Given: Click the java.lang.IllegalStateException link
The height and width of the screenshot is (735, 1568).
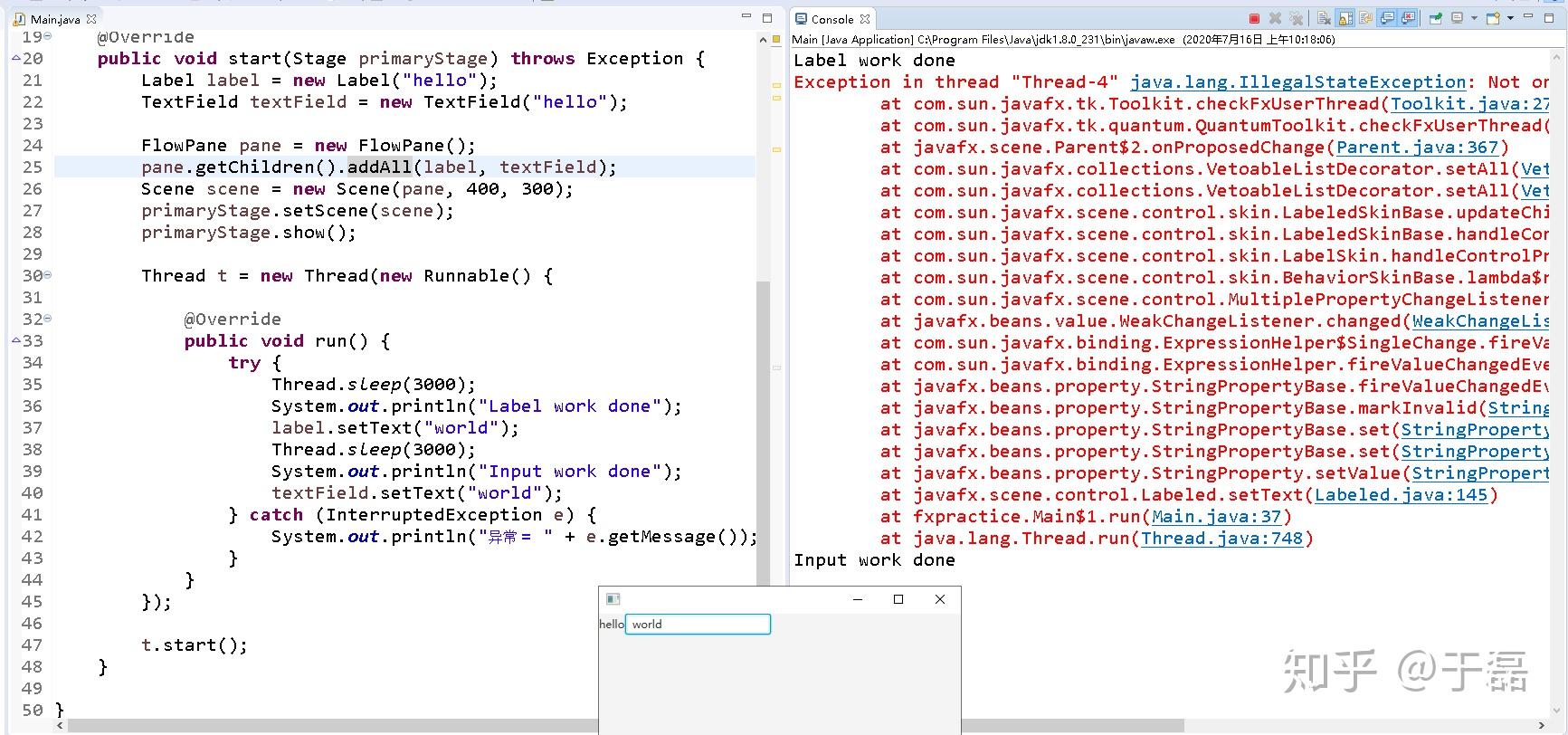Looking at the screenshot, I should click(x=1297, y=82).
